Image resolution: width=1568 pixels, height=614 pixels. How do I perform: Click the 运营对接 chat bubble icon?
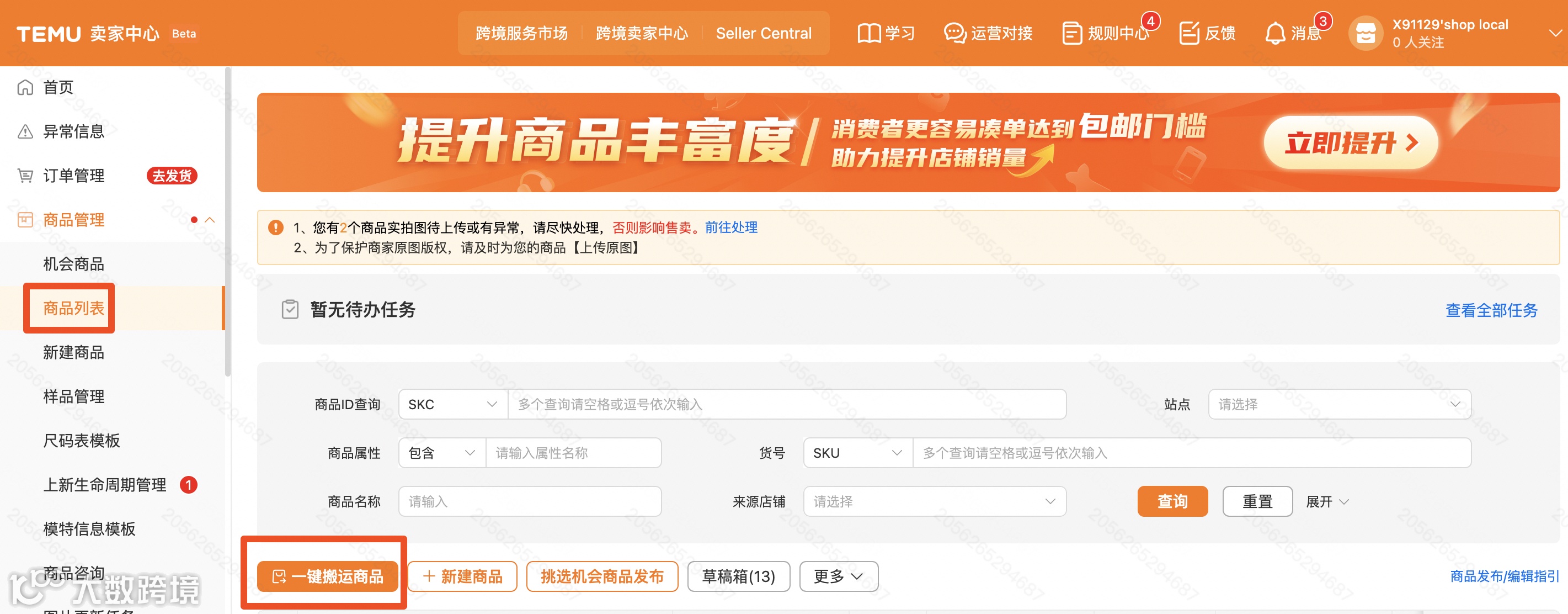coord(954,34)
